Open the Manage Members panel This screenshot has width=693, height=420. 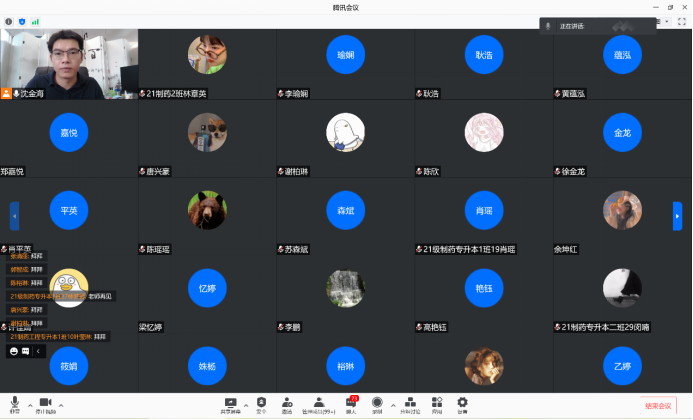click(318, 402)
